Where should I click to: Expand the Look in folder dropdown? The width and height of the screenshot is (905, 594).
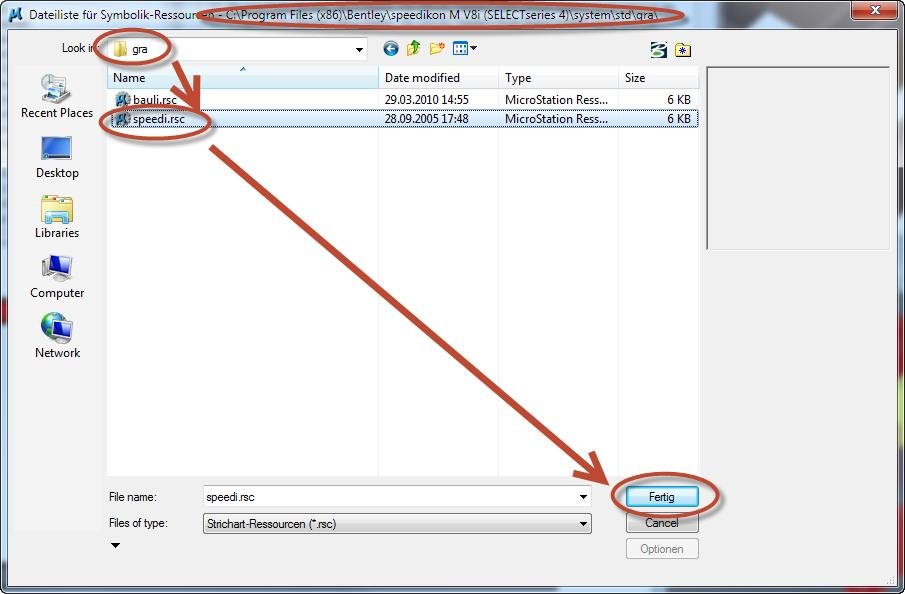pyautogui.click(x=359, y=50)
